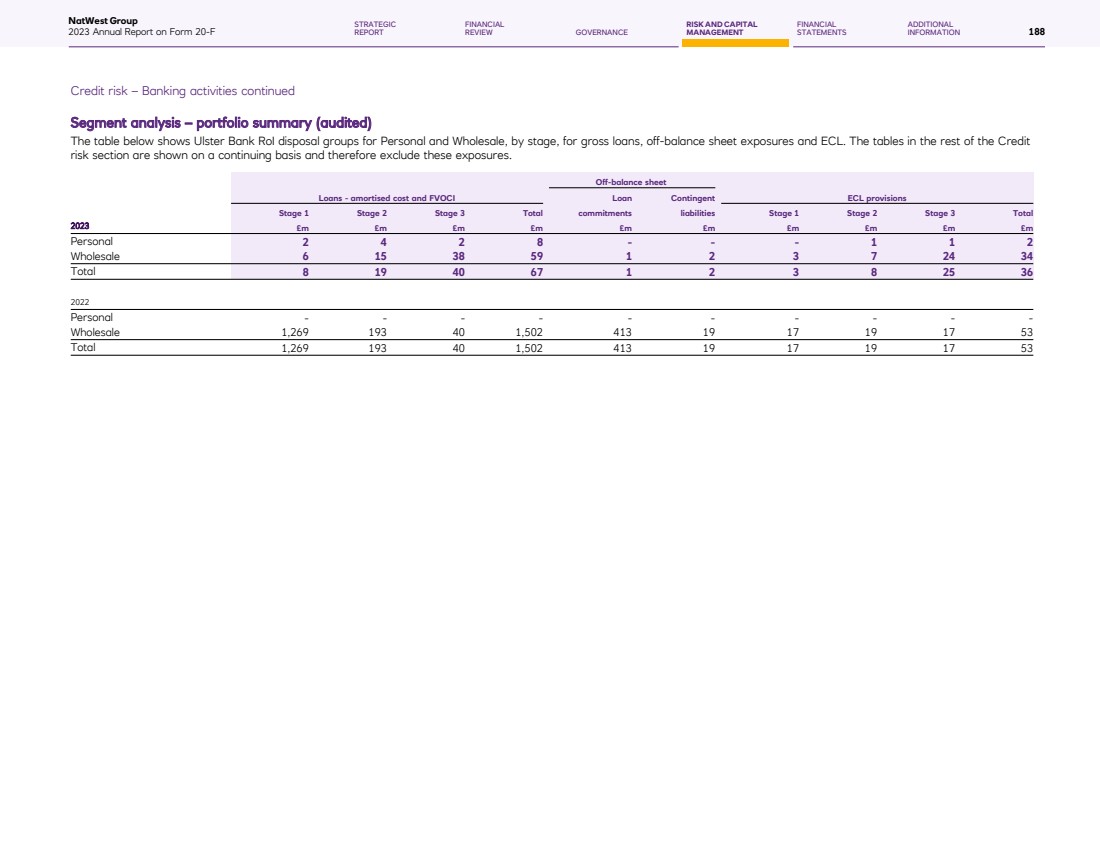Image resolution: width=1100 pixels, height=865 pixels.
Task: Click the 2023 Wholesale row label
Action: point(95,256)
